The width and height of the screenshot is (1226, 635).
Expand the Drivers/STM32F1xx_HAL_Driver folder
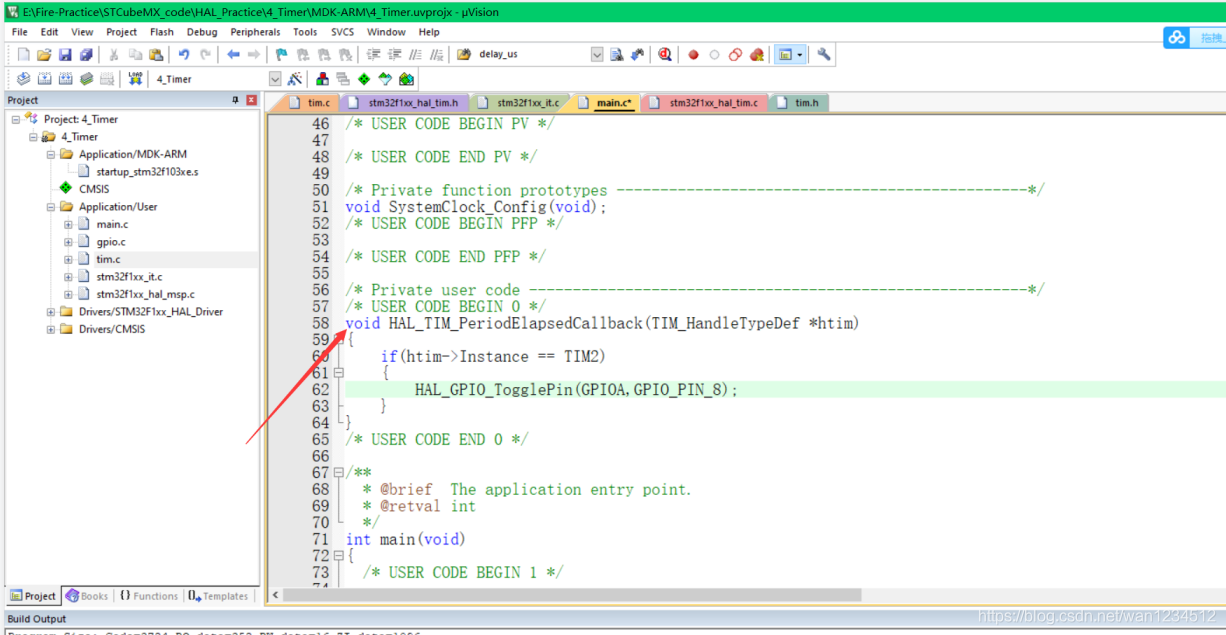(51, 312)
